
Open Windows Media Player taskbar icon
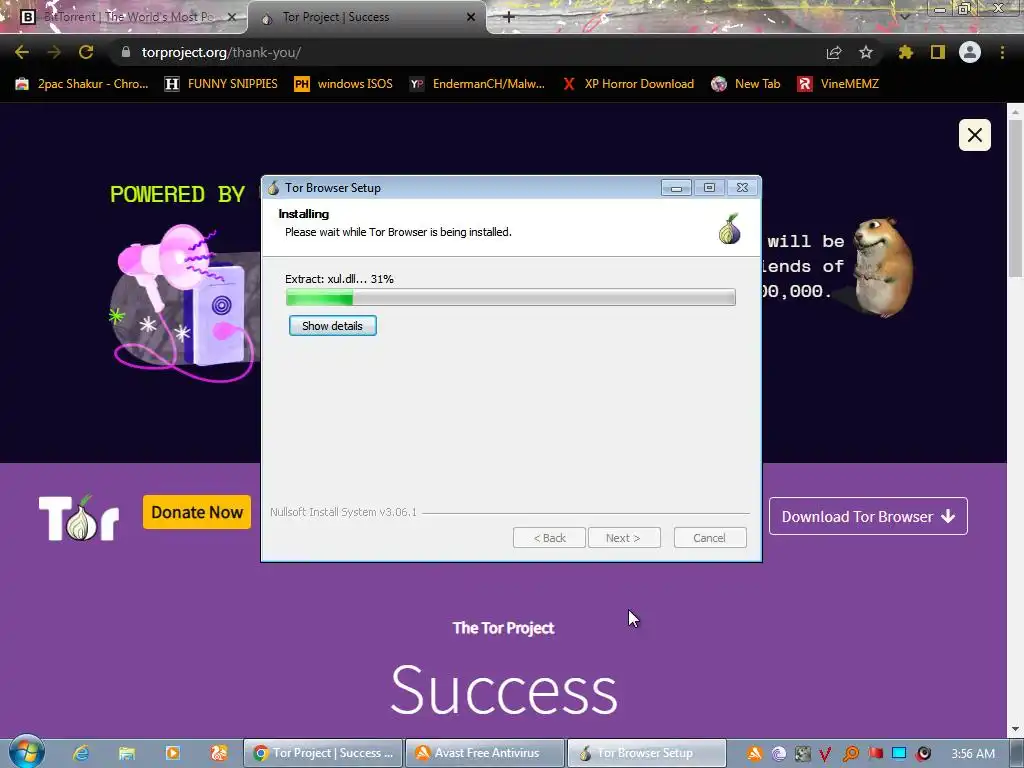pyautogui.click(x=172, y=753)
